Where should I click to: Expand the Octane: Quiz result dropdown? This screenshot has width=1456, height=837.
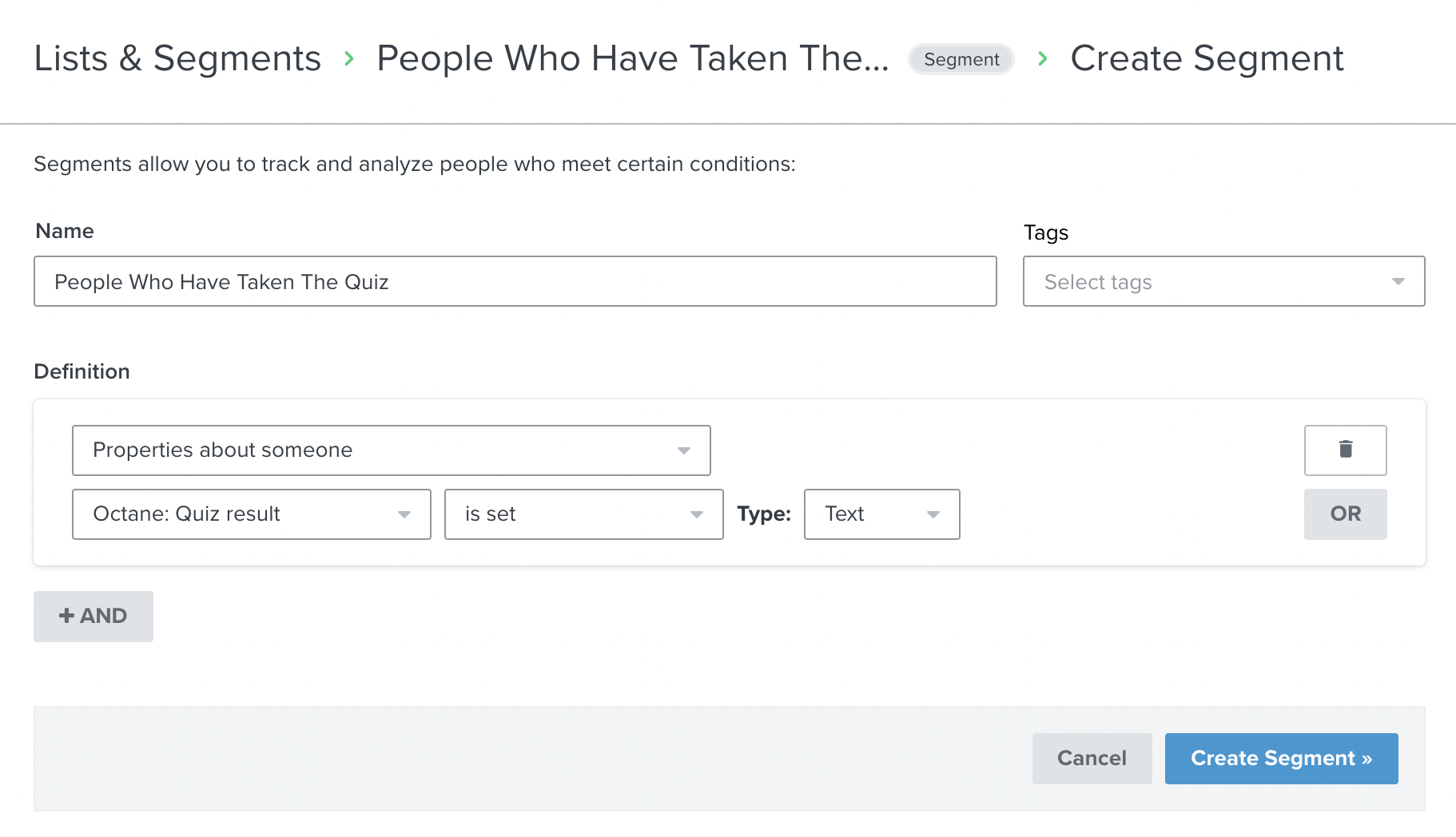tap(252, 514)
